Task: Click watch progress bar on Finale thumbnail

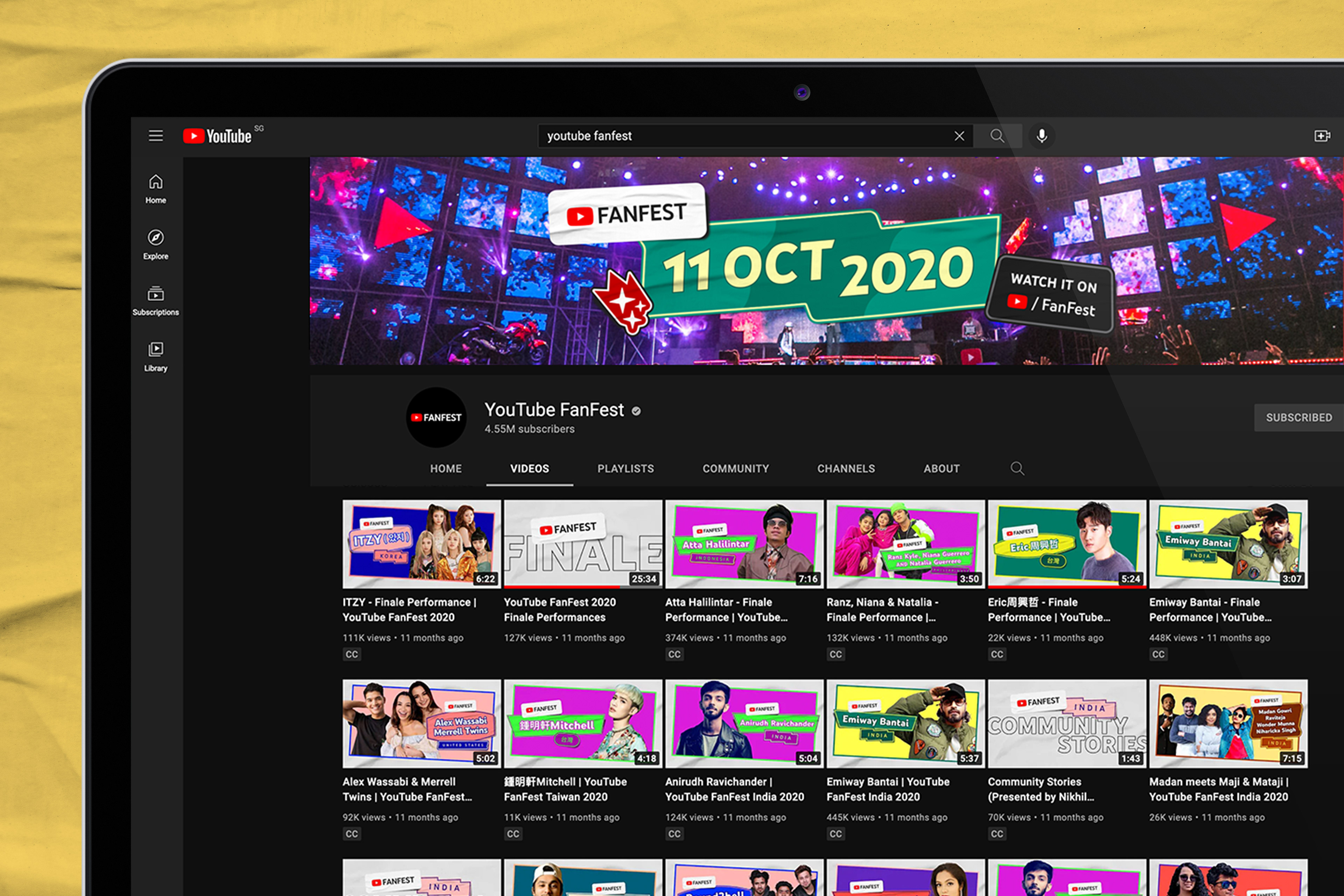Action: coord(583,587)
